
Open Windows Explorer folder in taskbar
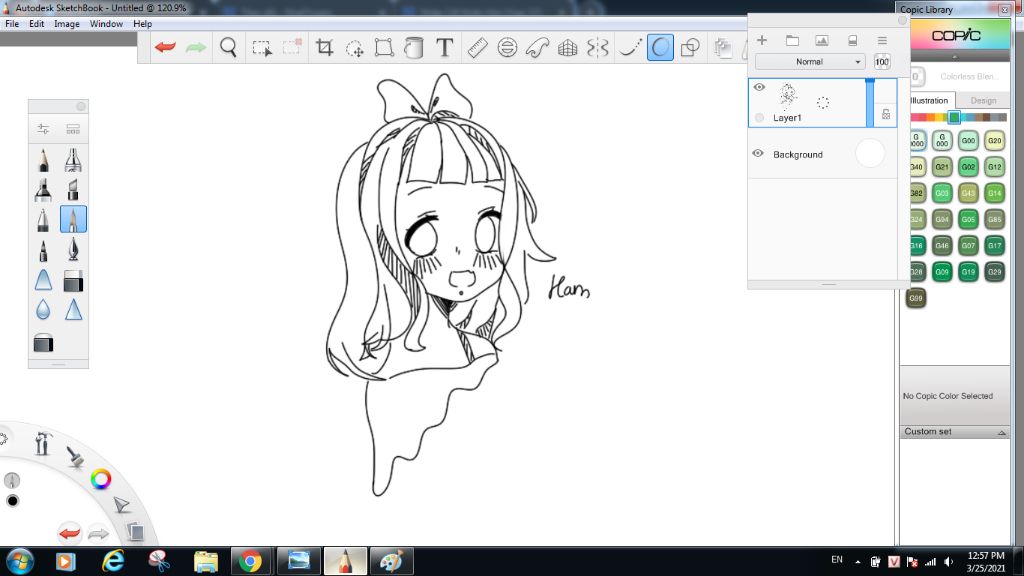coord(206,561)
